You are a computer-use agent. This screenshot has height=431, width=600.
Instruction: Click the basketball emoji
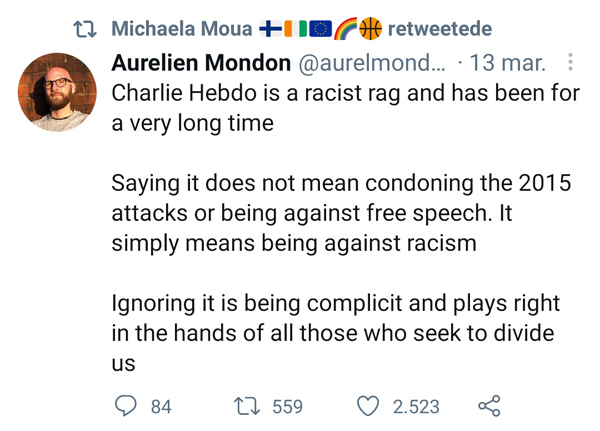point(370,26)
